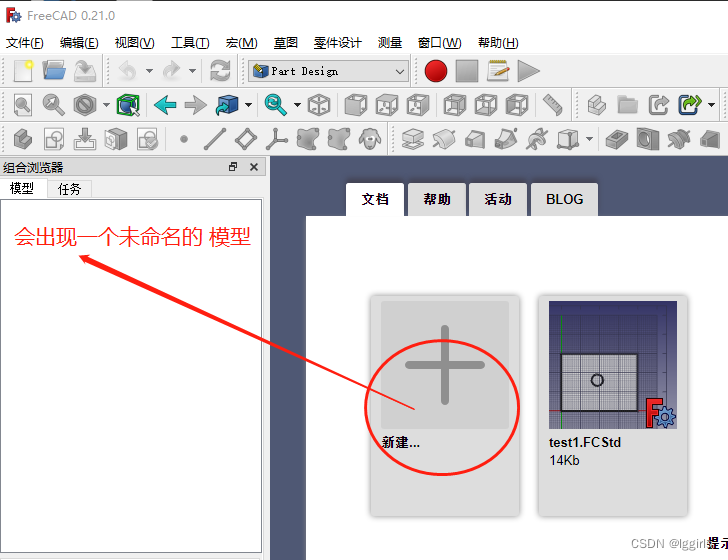
Task: Create a new document with the New icon
Action: [x=23, y=71]
